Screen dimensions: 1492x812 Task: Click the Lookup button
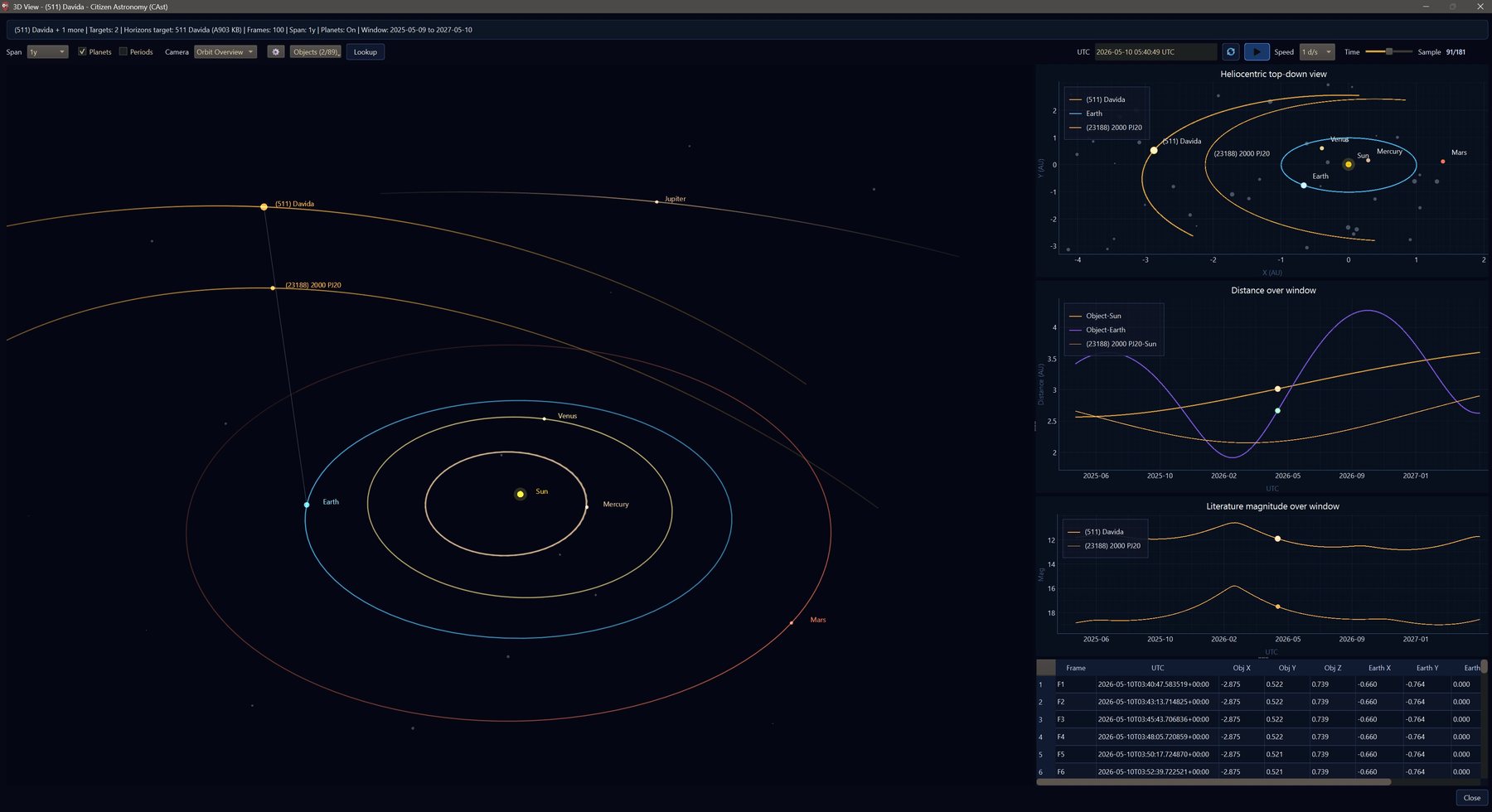(366, 52)
